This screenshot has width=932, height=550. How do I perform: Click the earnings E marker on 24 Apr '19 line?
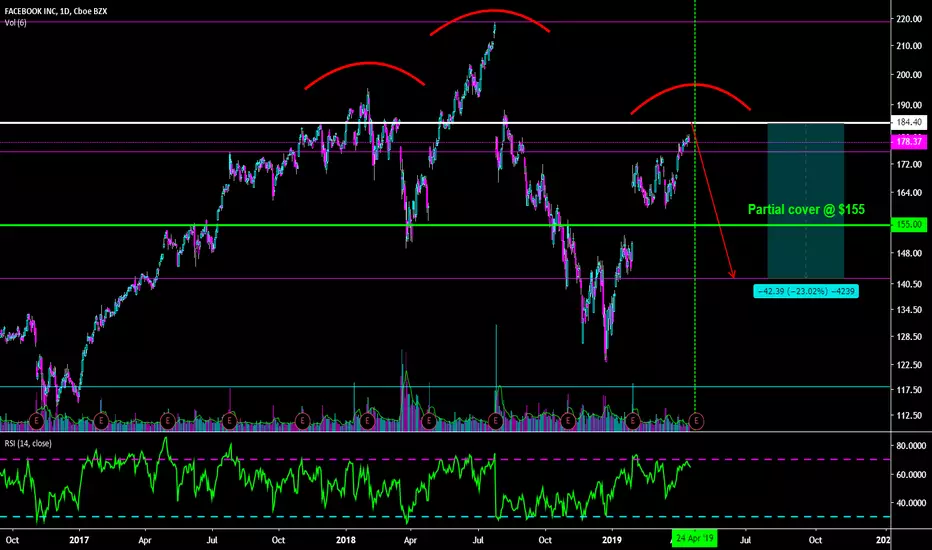click(x=695, y=421)
